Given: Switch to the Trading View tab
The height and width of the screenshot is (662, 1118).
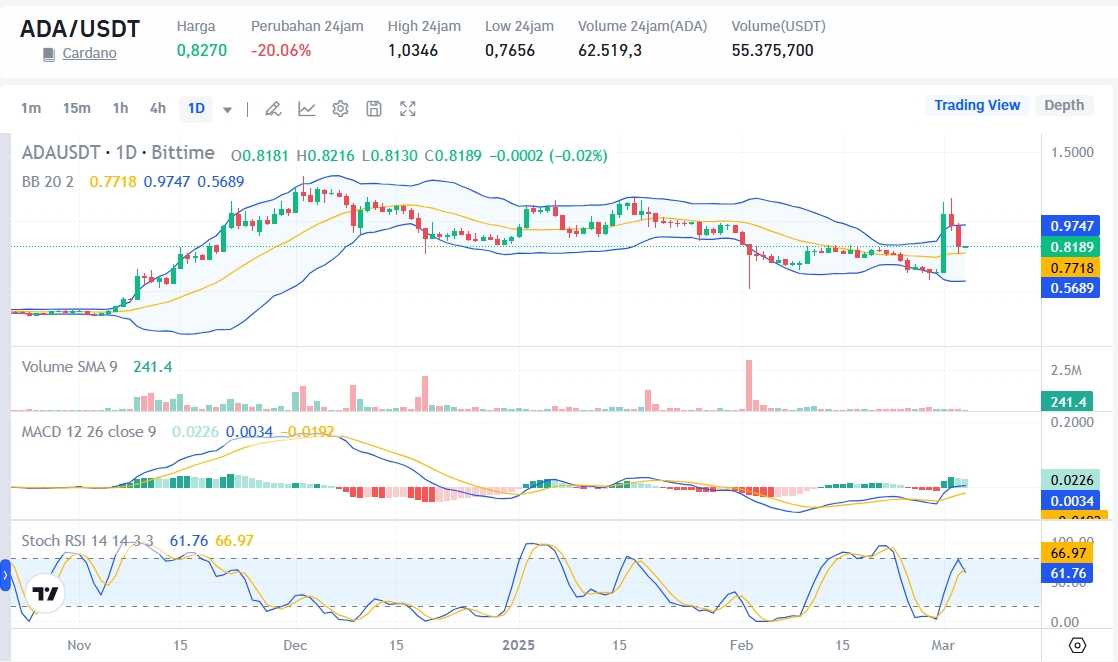Looking at the screenshot, I should click(x=977, y=105).
